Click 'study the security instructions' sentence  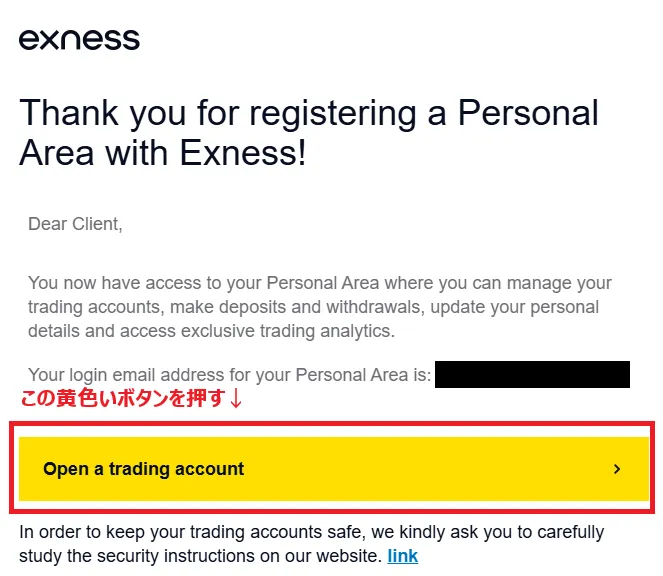(x=201, y=556)
